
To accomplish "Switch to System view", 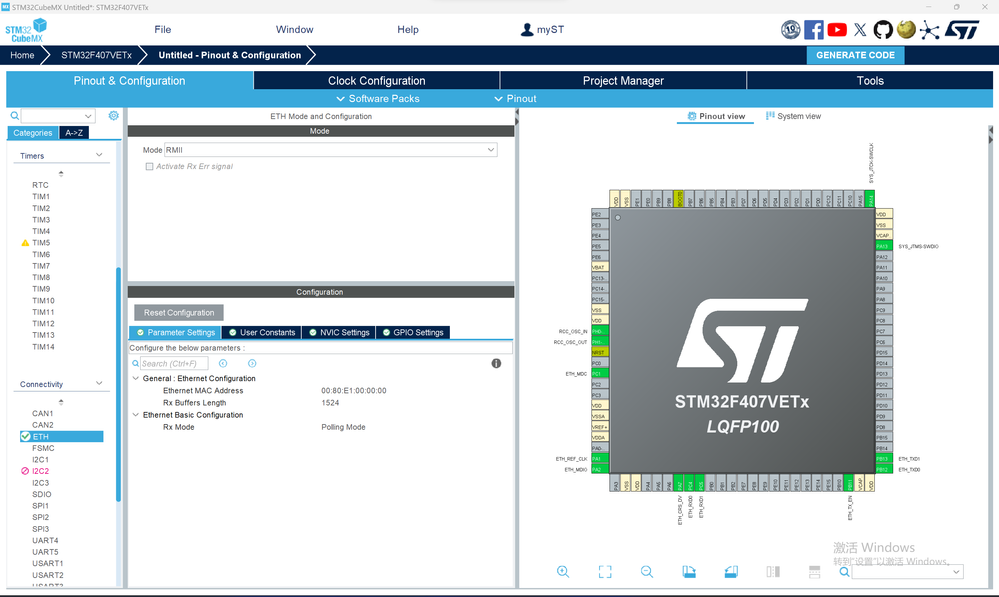I will click(x=793, y=116).
